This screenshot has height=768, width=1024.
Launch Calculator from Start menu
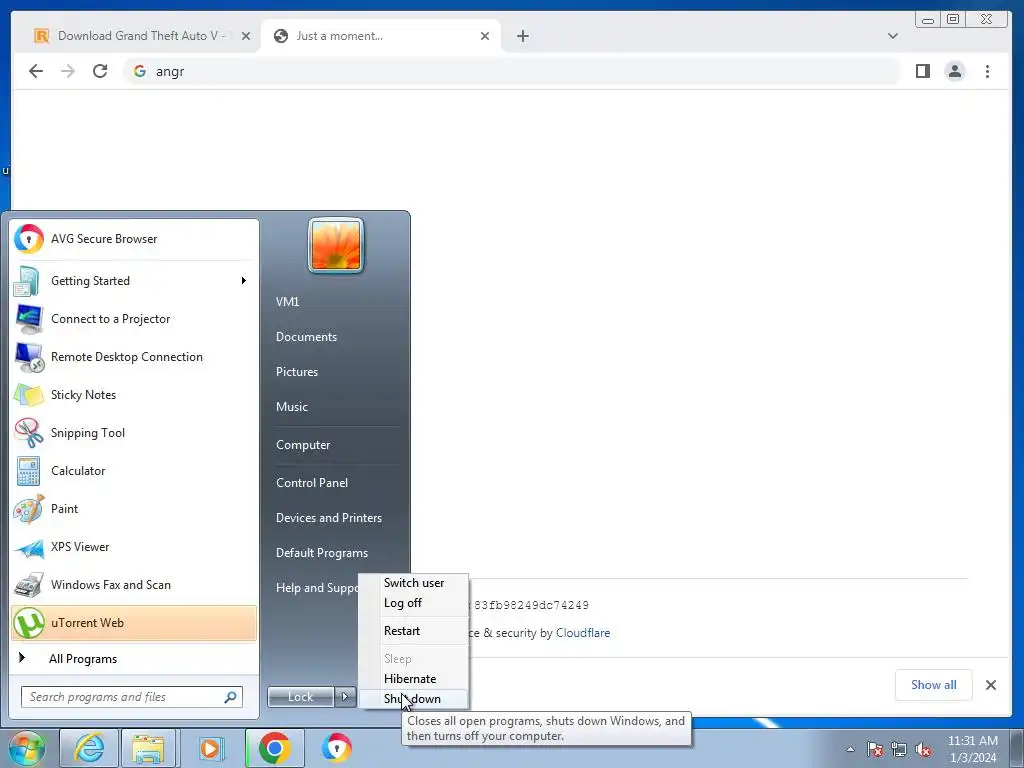coord(134,471)
